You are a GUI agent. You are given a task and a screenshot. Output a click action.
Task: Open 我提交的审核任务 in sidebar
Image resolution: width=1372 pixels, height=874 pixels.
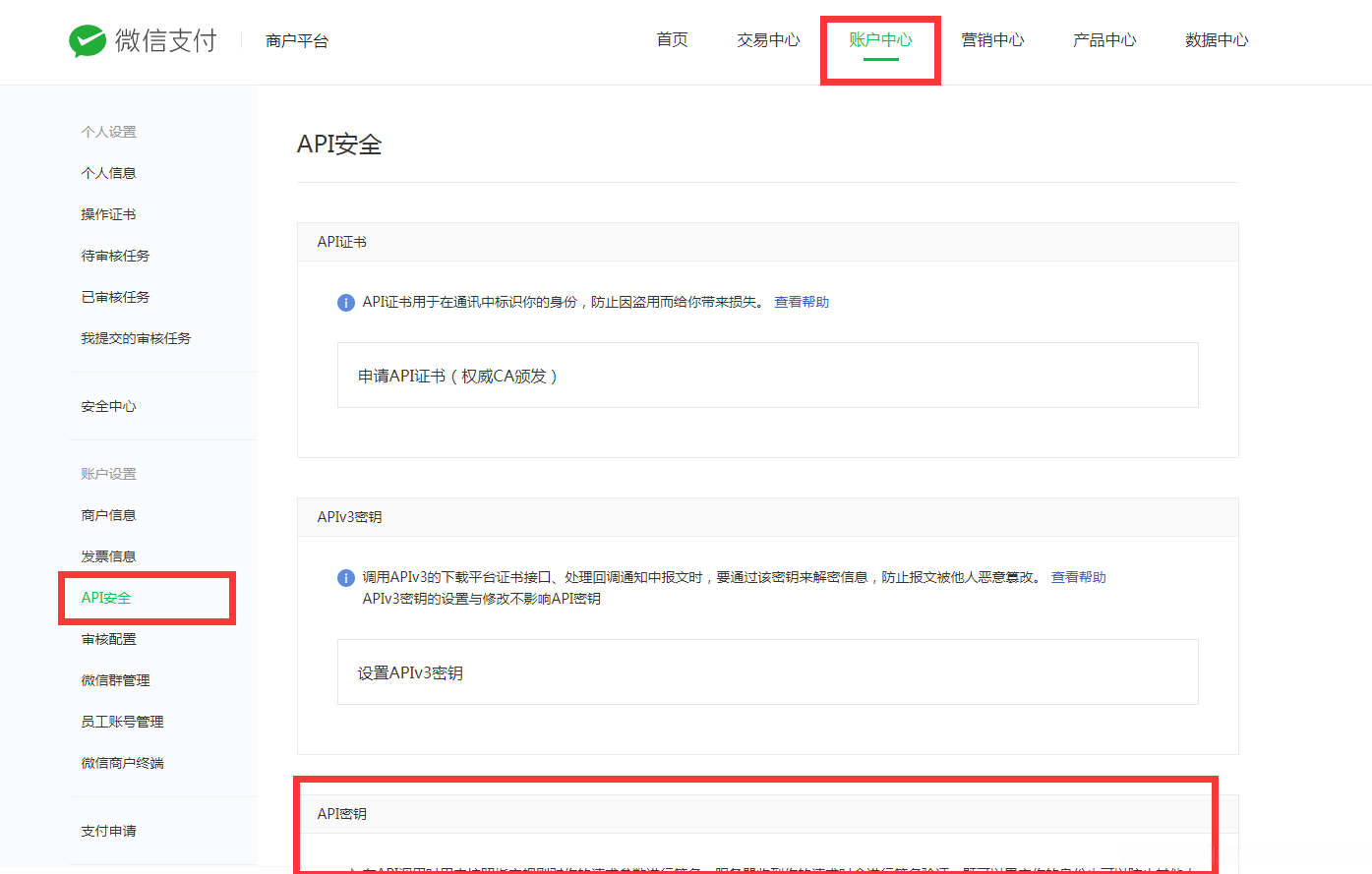tap(136, 338)
